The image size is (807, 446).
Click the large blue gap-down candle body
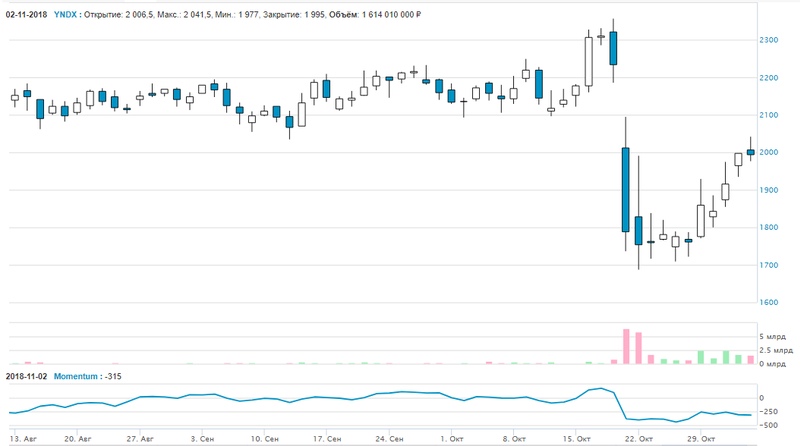click(x=625, y=189)
